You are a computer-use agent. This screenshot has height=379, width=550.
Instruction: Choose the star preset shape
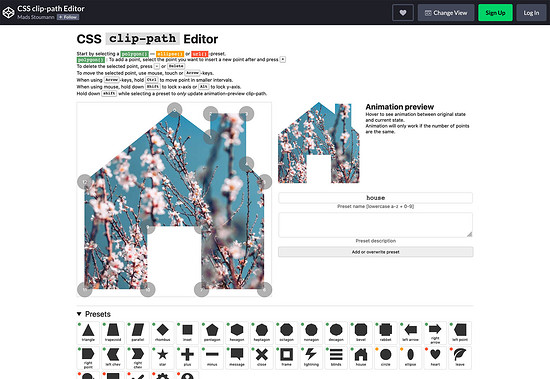(162, 358)
